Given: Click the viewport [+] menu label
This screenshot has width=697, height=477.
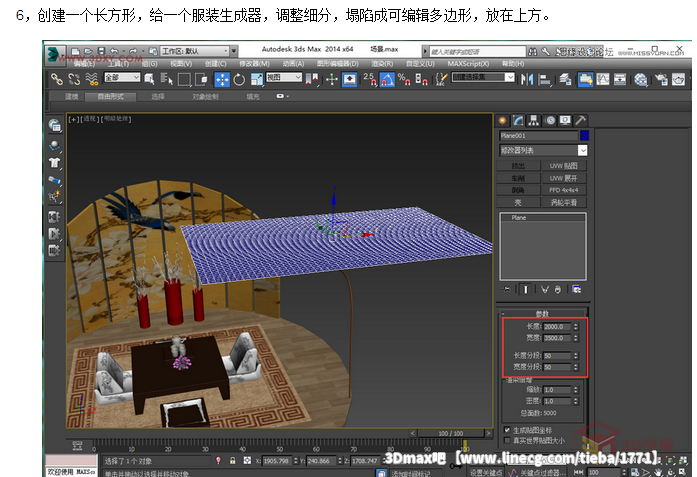Looking at the screenshot, I should 73,119.
